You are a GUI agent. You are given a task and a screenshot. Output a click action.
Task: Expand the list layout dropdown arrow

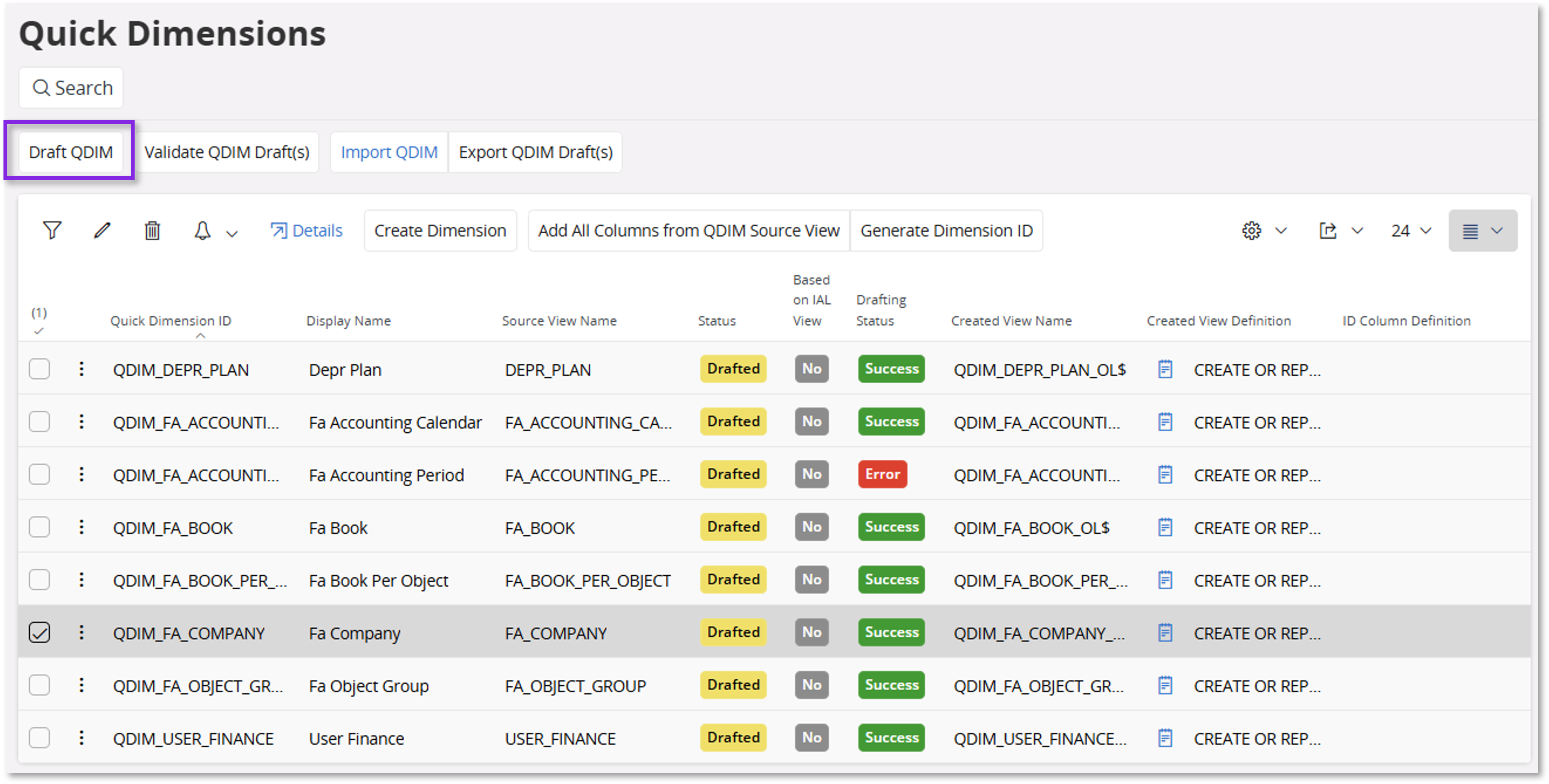tap(1497, 231)
